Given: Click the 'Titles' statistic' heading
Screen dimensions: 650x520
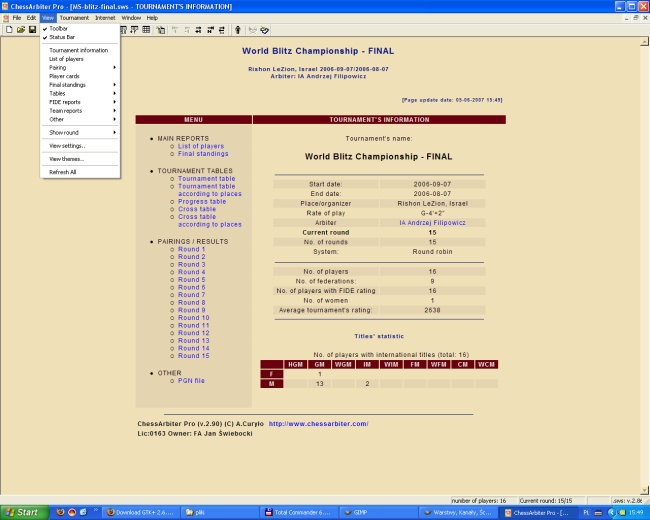Looking at the screenshot, I should (x=379, y=336).
